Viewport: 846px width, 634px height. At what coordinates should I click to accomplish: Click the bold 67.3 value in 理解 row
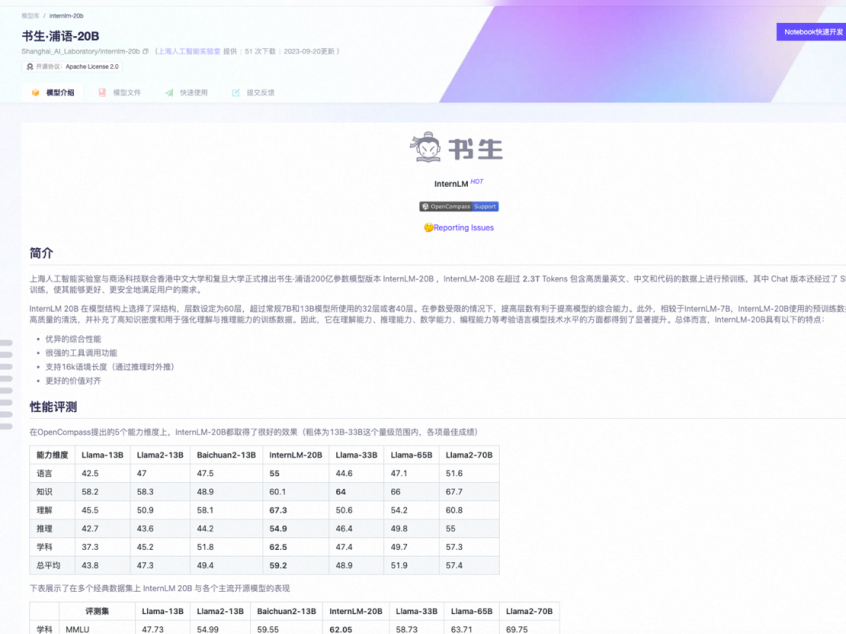[278, 510]
